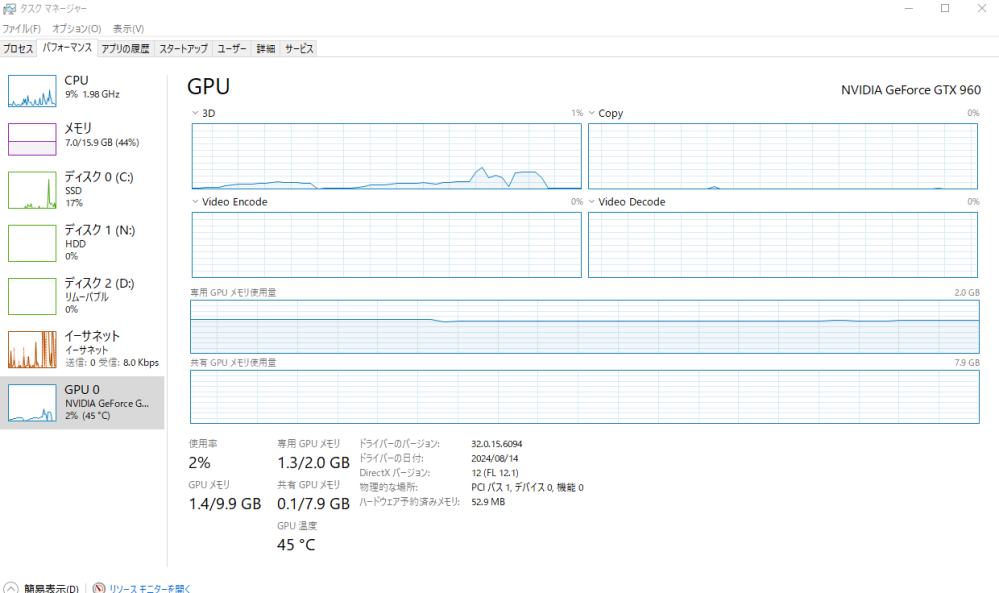
Task: Minimize the Task Manager window
Action: [909, 8]
